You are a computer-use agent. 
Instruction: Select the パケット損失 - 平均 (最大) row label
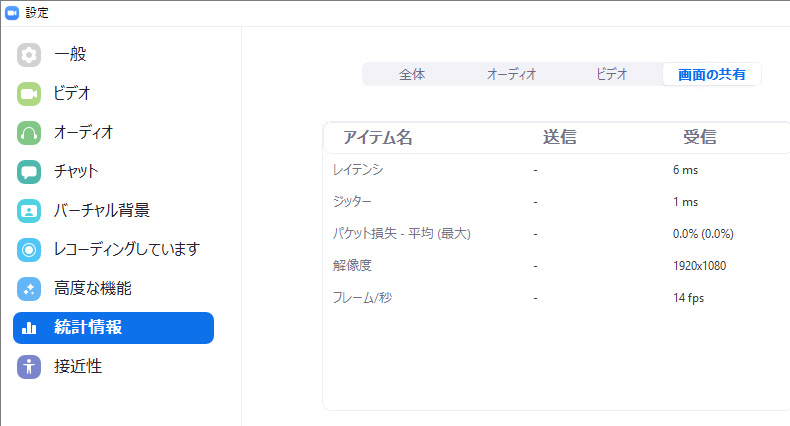tap(401, 234)
